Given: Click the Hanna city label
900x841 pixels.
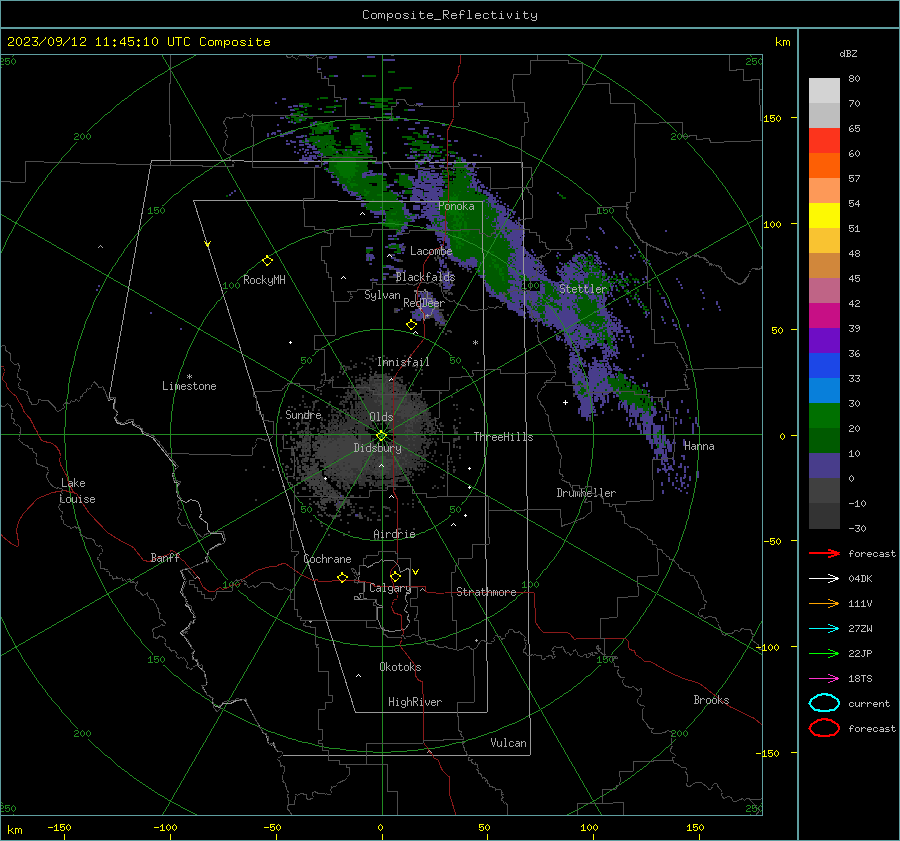Looking at the screenshot, I should [699, 446].
